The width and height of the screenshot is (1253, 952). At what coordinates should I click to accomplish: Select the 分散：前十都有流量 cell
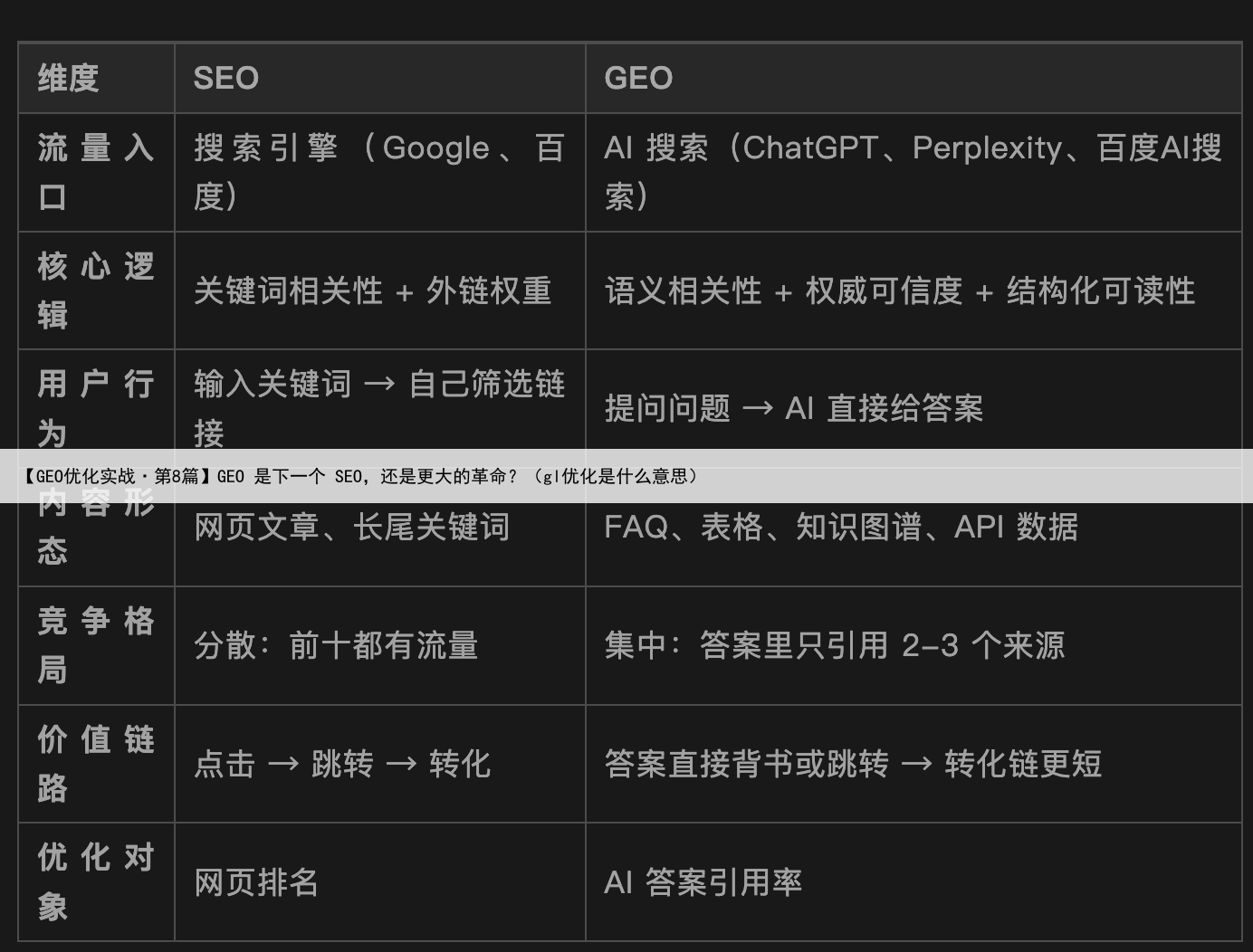tap(335, 645)
